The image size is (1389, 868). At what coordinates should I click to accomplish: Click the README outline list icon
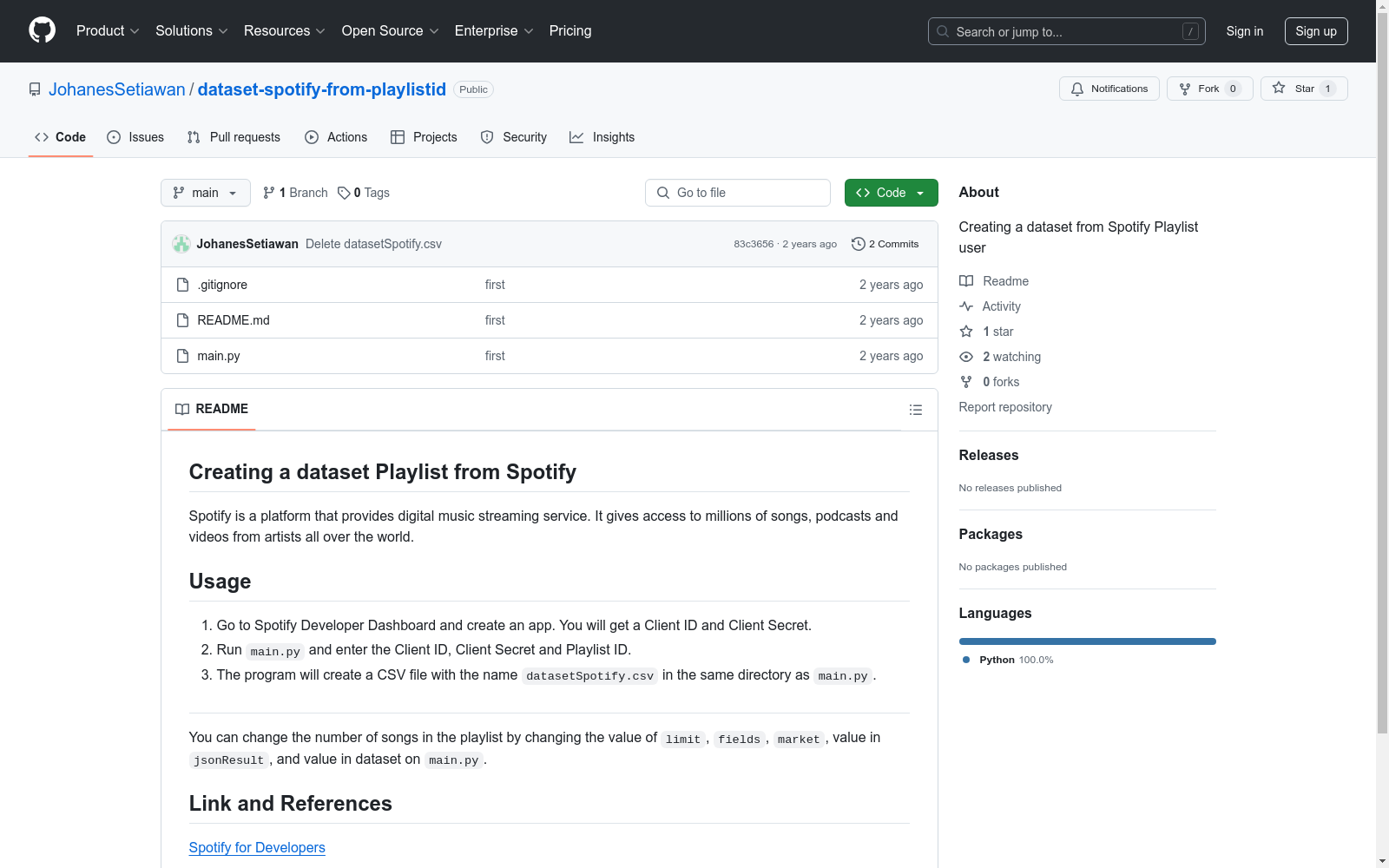coord(916,410)
